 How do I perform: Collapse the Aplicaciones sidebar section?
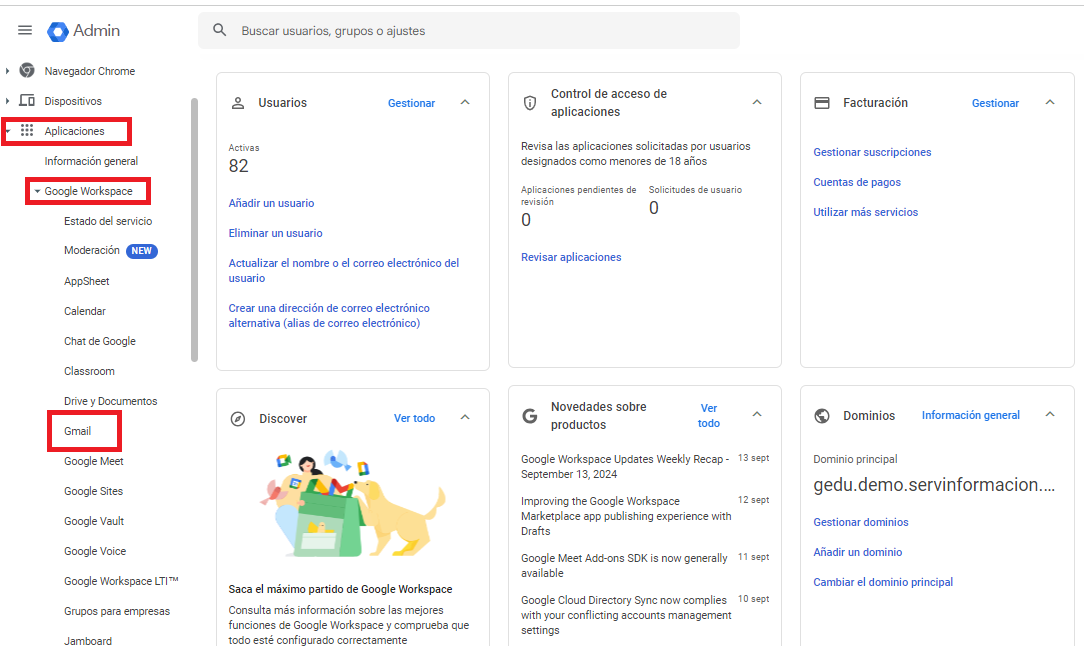[8, 131]
